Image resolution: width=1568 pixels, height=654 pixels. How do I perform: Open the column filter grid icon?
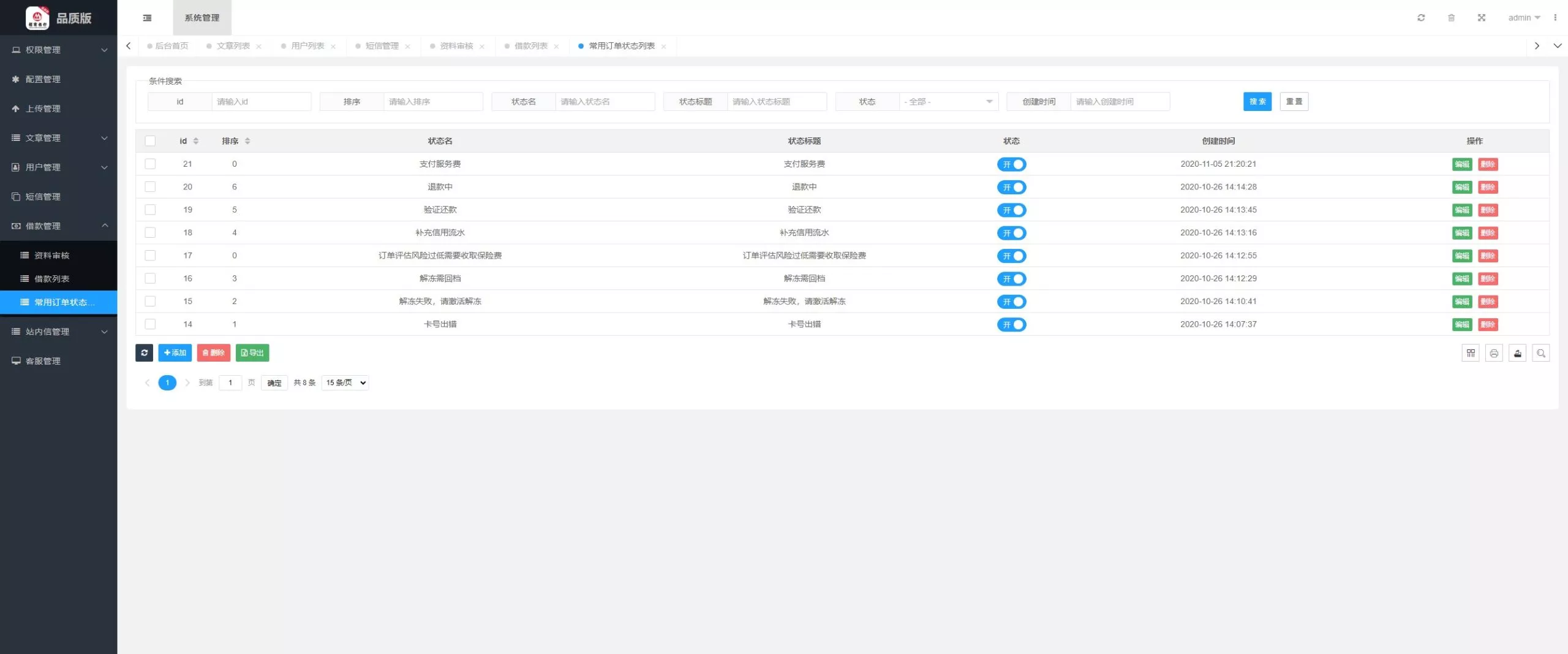point(1470,353)
